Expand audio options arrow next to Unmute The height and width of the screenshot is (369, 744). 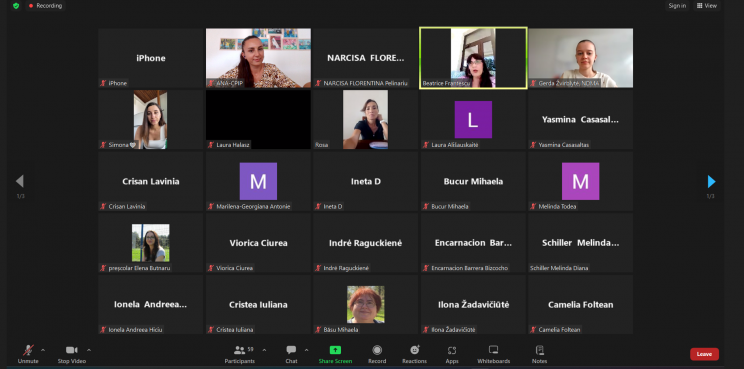tap(43, 350)
